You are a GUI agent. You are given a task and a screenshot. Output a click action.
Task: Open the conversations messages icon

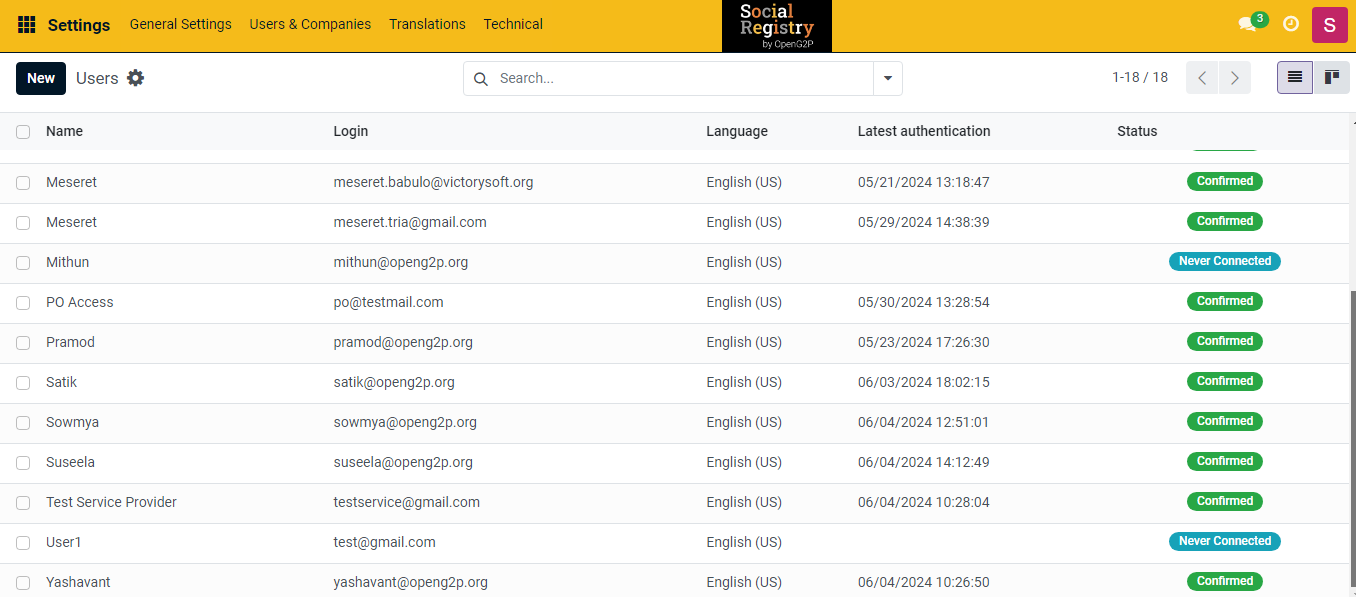tap(1247, 24)
